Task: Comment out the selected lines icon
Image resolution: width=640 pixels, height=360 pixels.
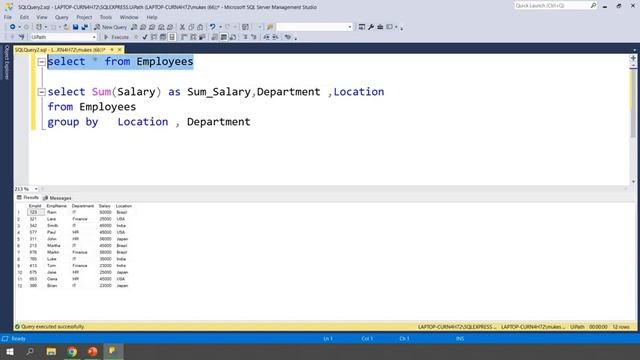Action: coord(245,37)
